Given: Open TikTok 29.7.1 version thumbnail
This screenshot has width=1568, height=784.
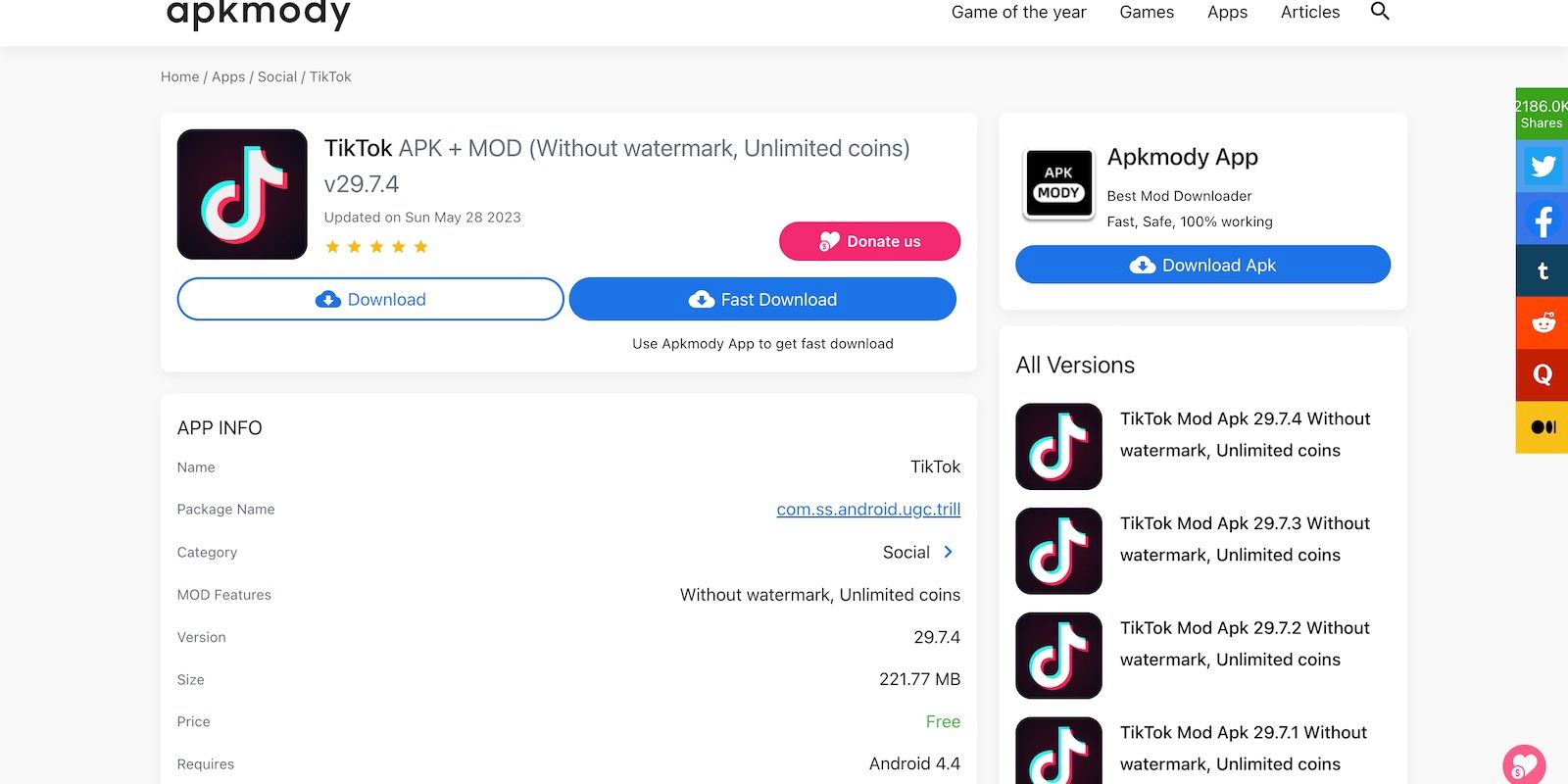Looking at the screenshot, I should [x=1058, y=751].
